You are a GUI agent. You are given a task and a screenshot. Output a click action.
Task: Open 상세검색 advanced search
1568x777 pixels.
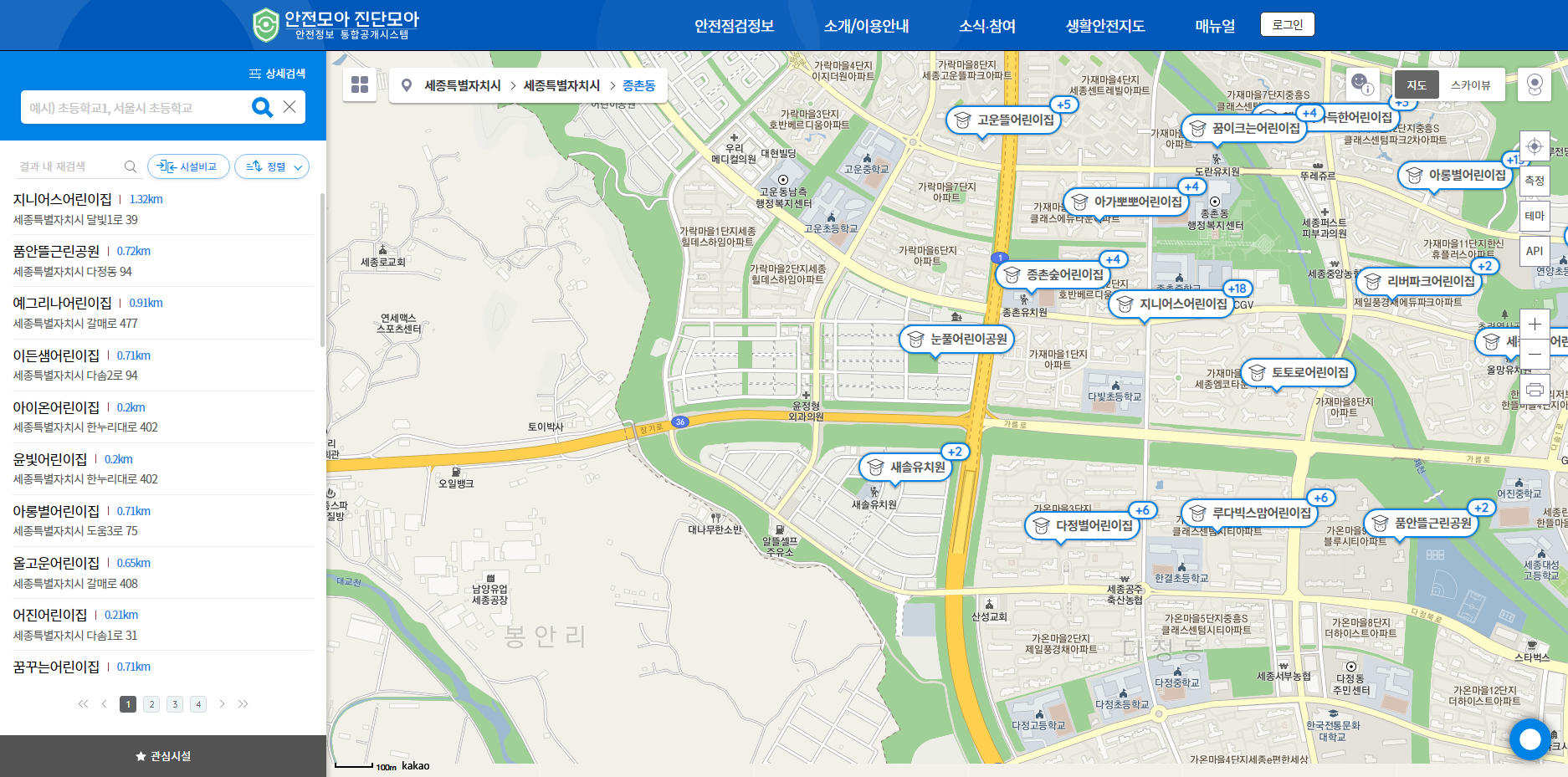point(277,74)
